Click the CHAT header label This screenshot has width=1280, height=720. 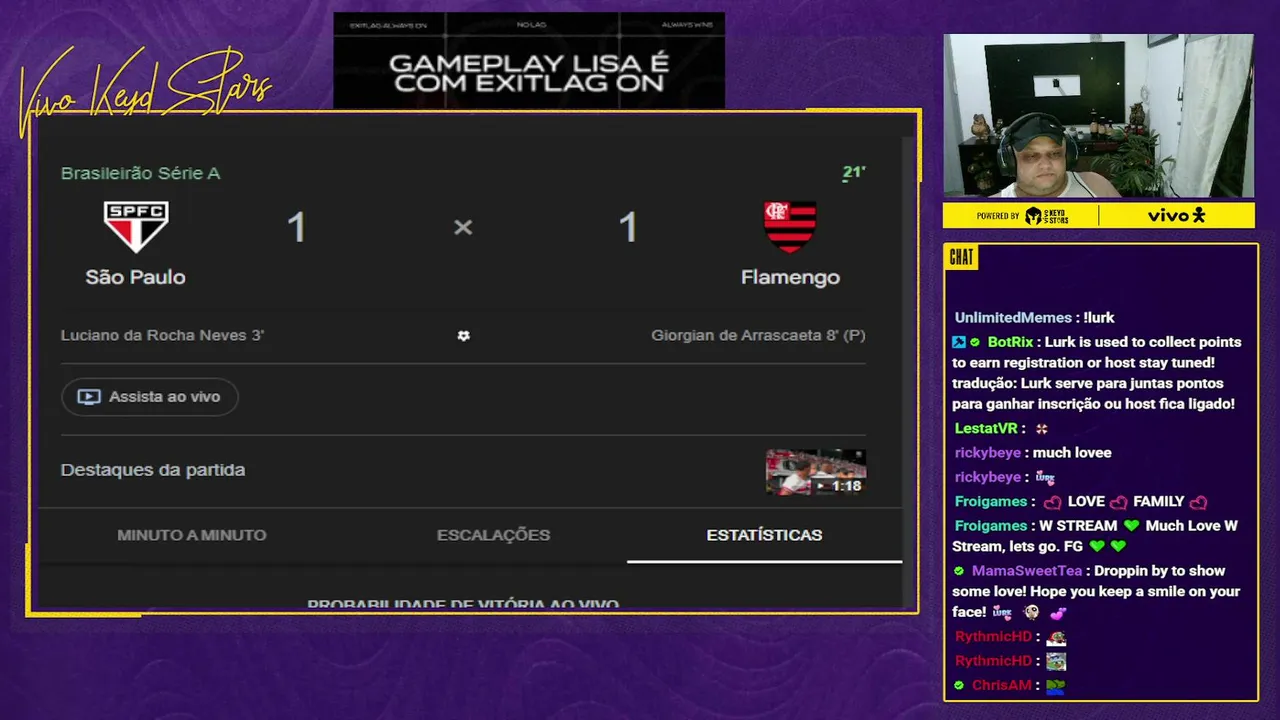pos(961,258)
